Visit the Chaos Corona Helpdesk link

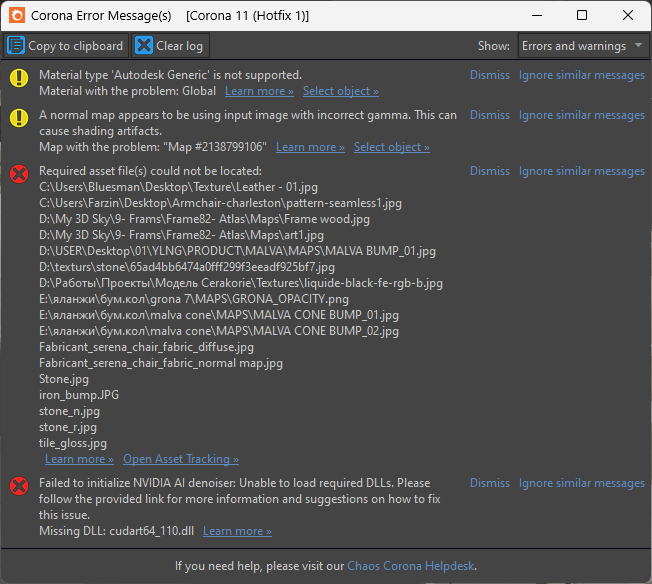[412, 566]
